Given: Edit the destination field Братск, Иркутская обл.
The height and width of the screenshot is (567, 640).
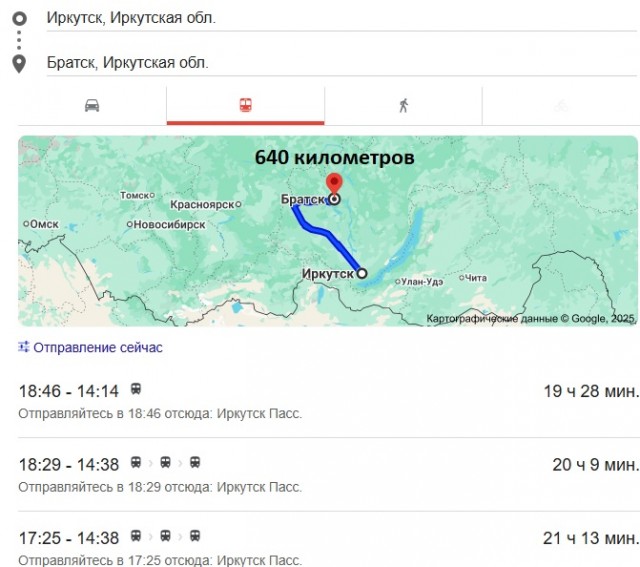Looking at the screenshot, I should click(342, 62).
